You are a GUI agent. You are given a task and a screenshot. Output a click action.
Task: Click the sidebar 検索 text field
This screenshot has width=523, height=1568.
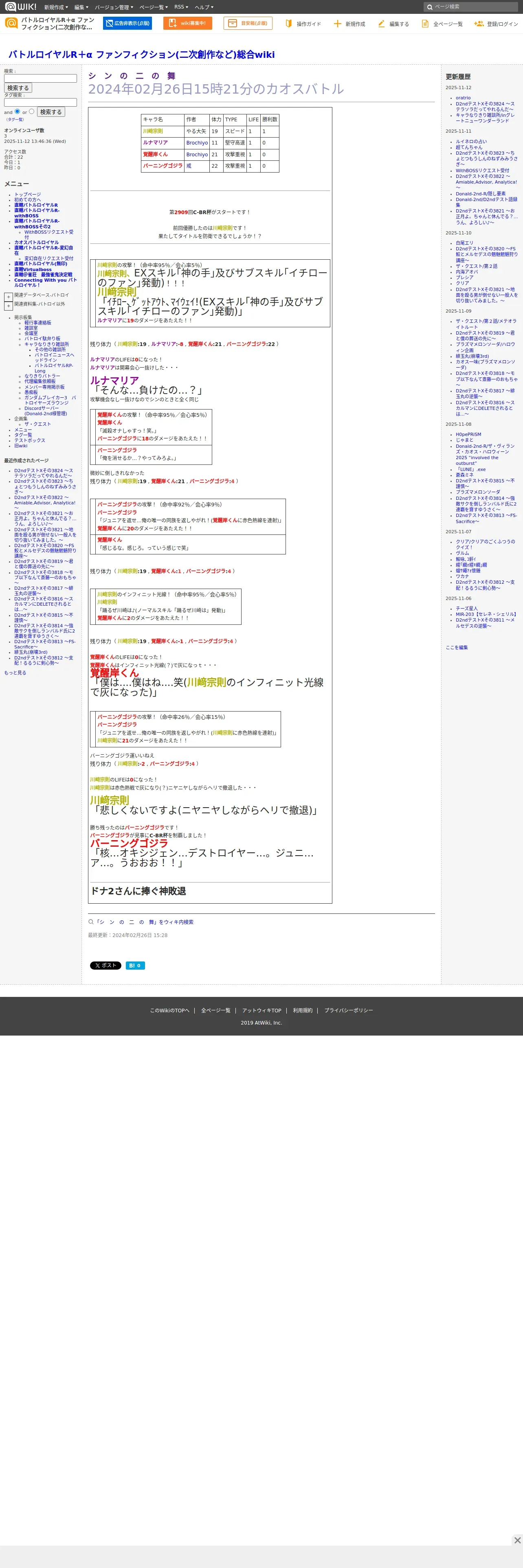pyautogui.click(x=40, y=79)
